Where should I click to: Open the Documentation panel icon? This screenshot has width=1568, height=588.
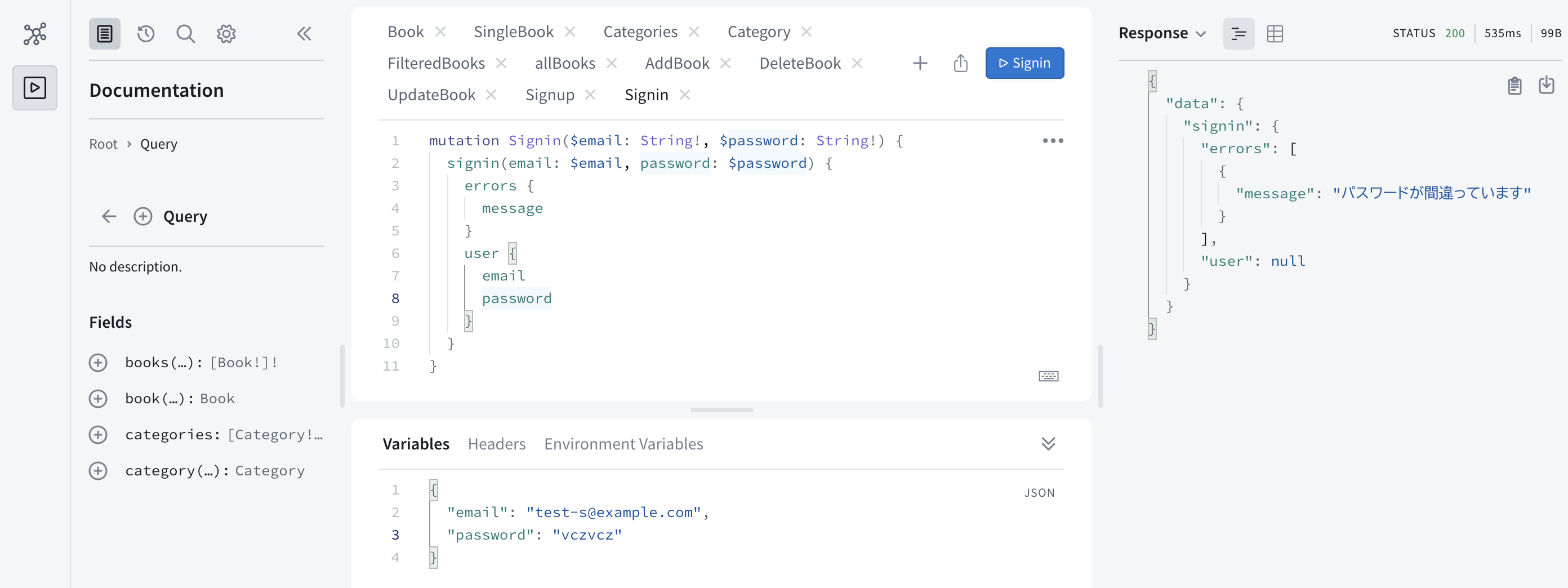[x=105, y=33]
